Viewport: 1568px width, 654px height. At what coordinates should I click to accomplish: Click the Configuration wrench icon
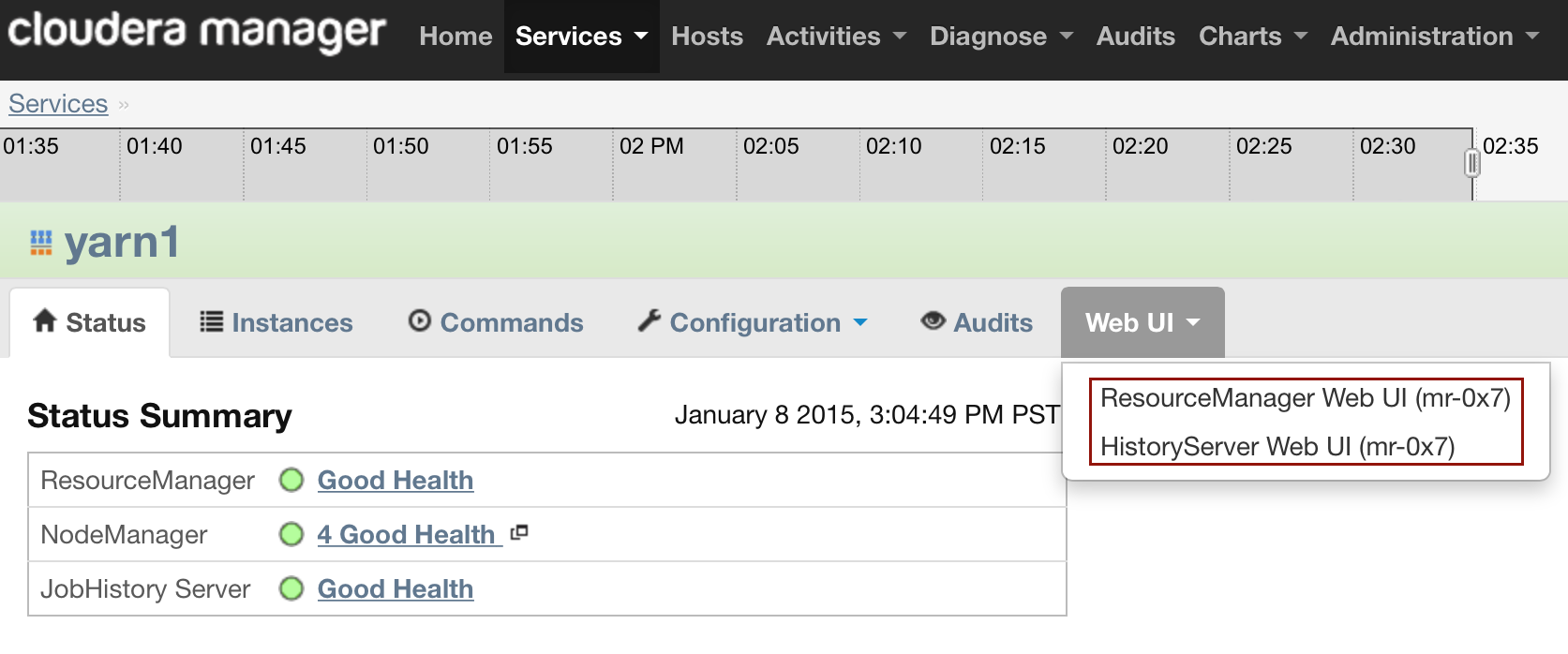tap(650, 321)
